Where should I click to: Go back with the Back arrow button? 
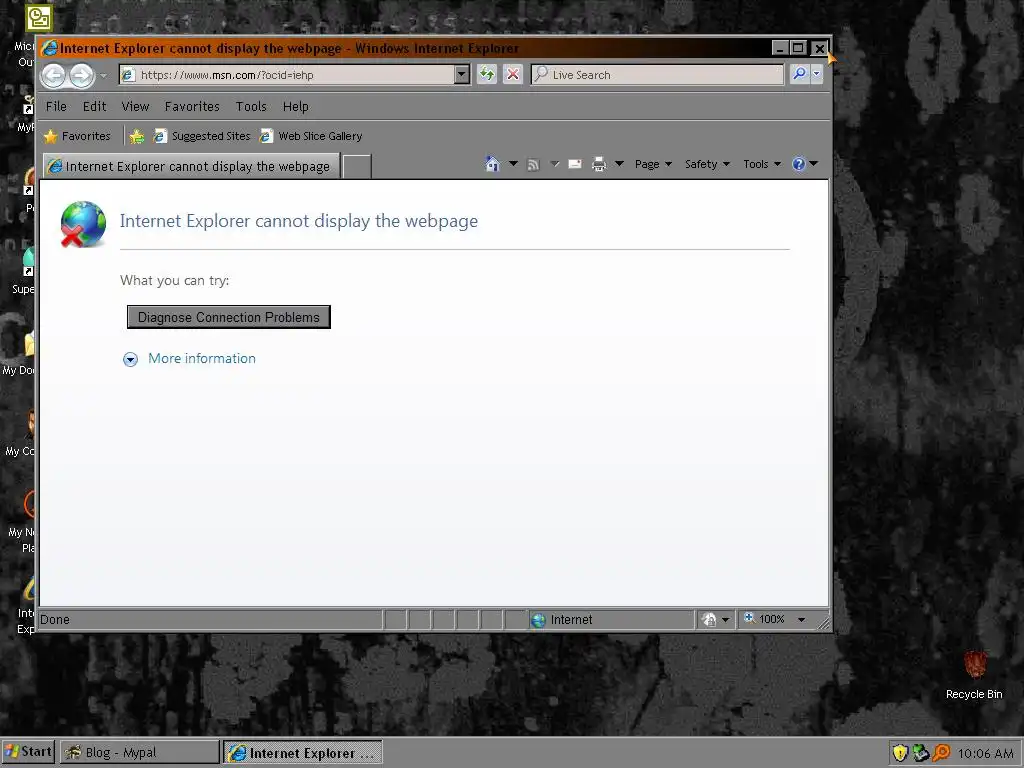pos(54,76)
